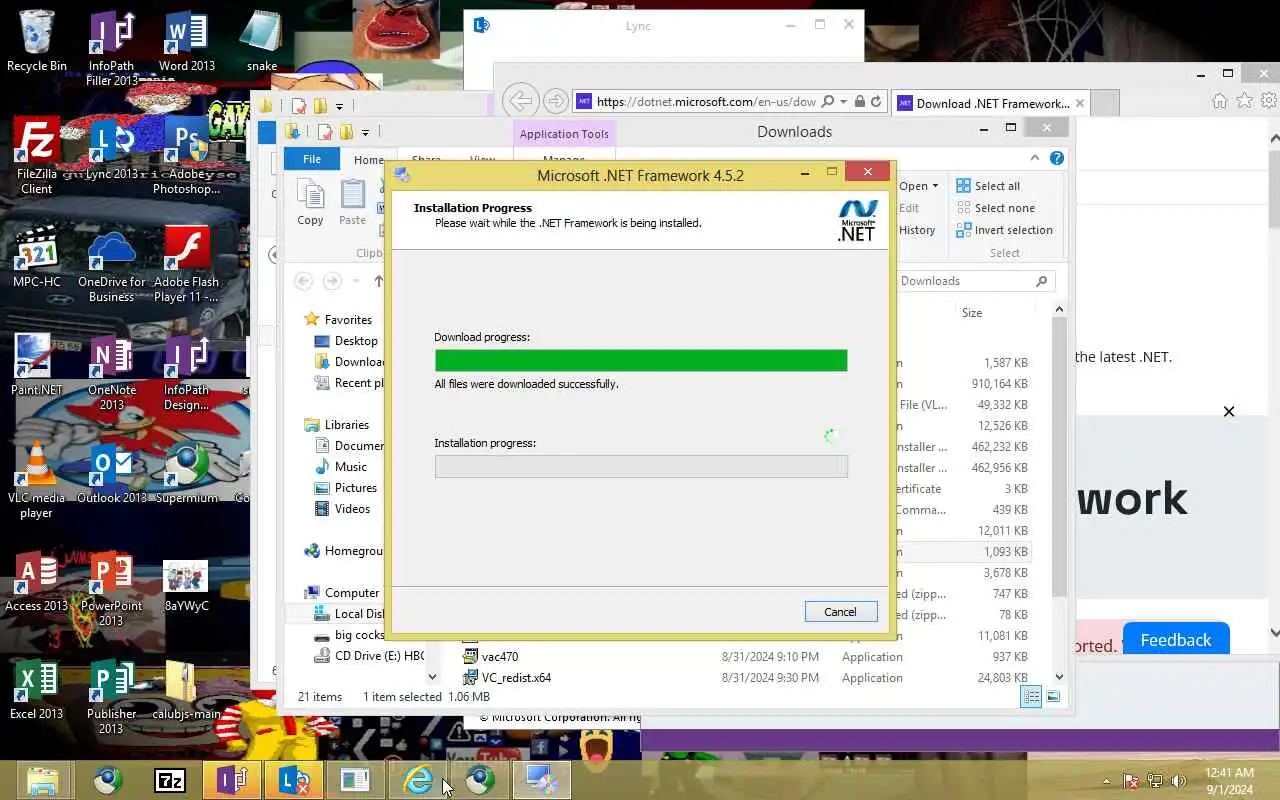
Task: Select the VC_redist.x64 file row
Action: [745, 678]
